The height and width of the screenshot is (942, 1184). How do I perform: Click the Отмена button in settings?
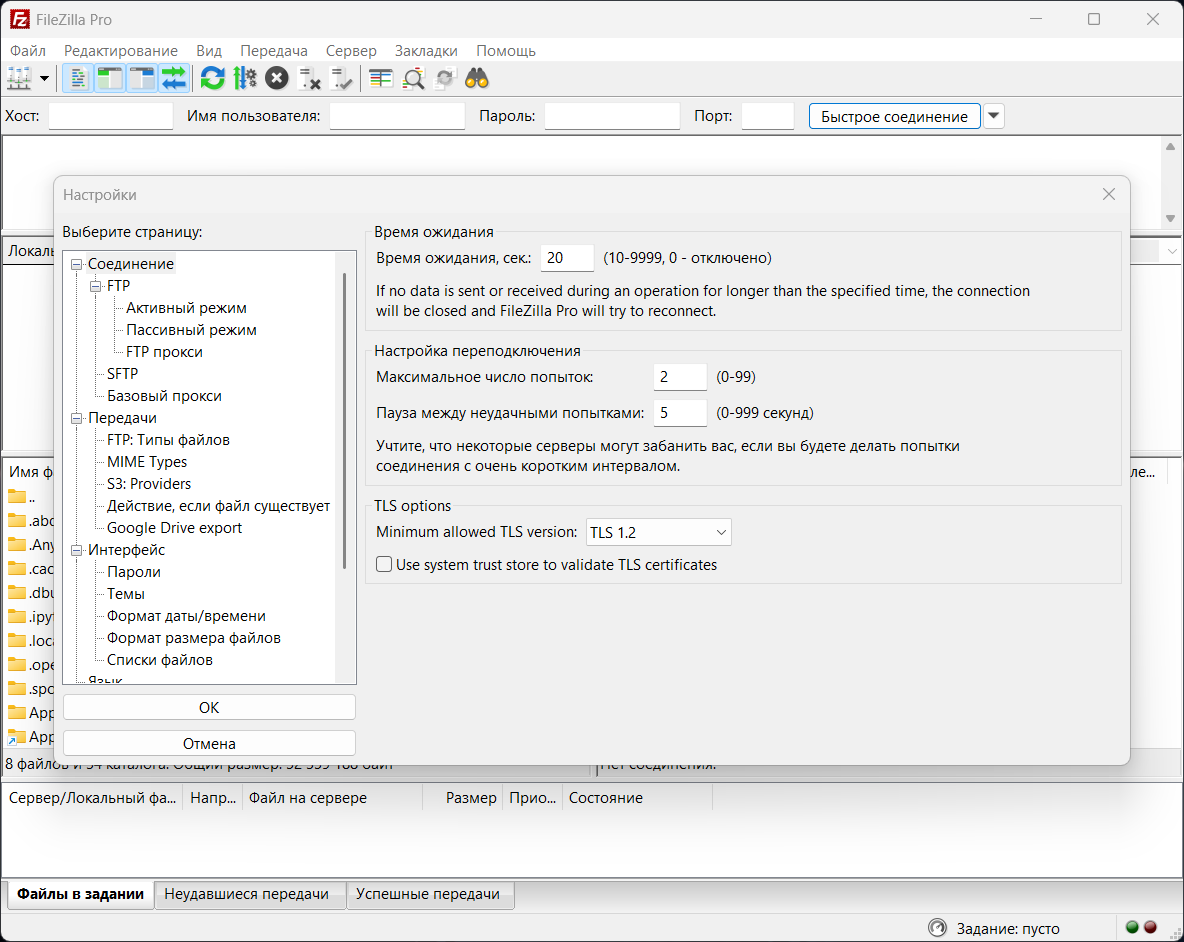point(209,743)
